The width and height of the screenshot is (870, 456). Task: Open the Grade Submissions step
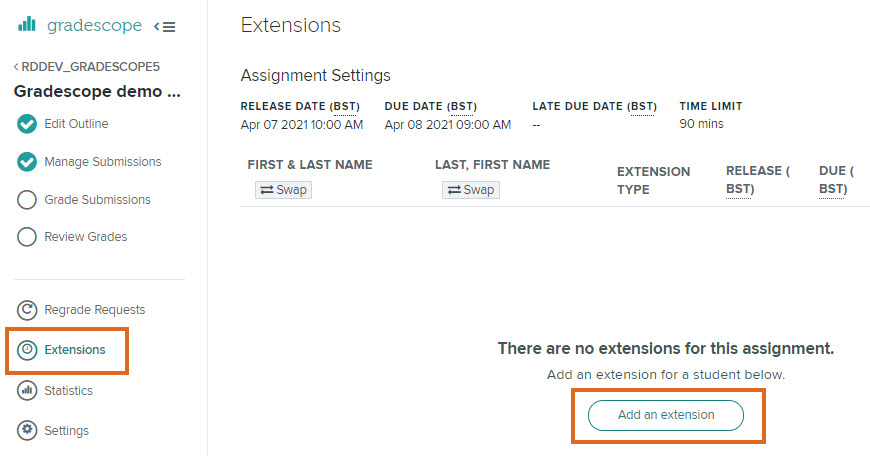(x=97, y=200)
